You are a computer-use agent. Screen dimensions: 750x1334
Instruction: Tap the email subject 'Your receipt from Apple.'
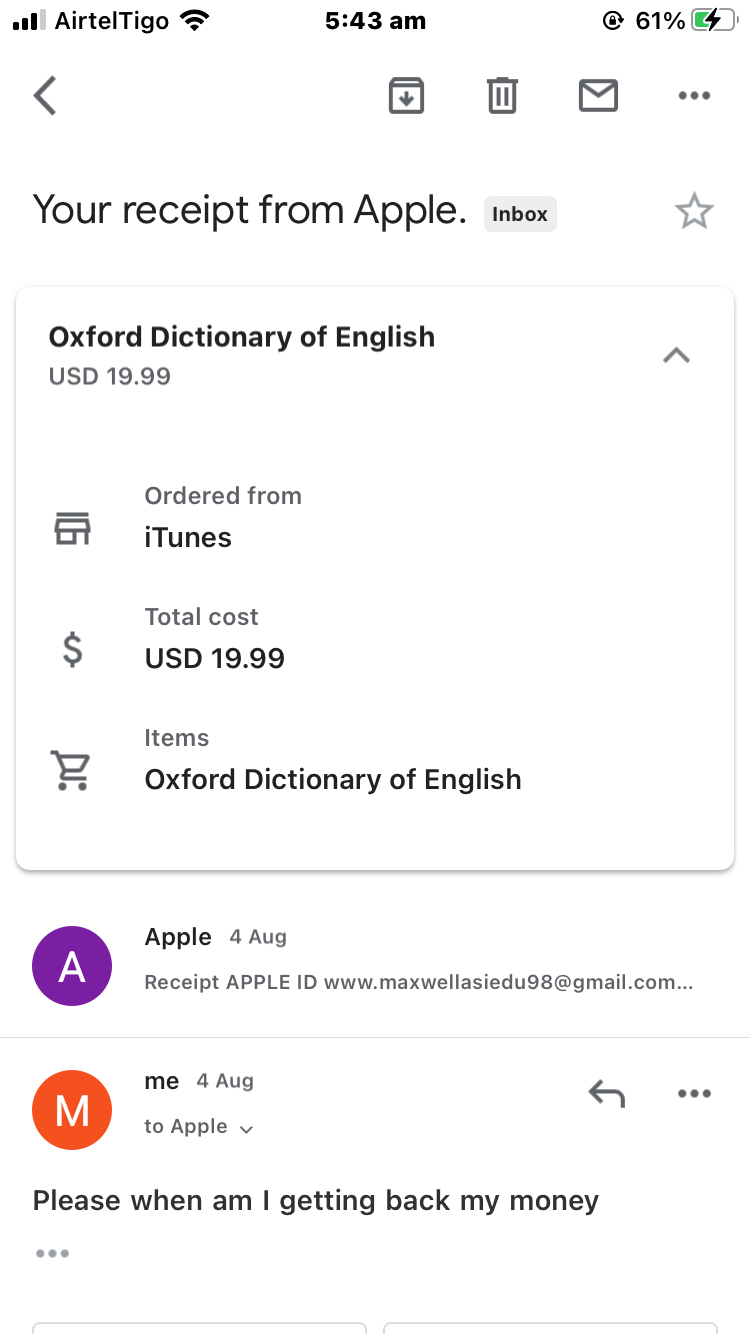(250, 211)
